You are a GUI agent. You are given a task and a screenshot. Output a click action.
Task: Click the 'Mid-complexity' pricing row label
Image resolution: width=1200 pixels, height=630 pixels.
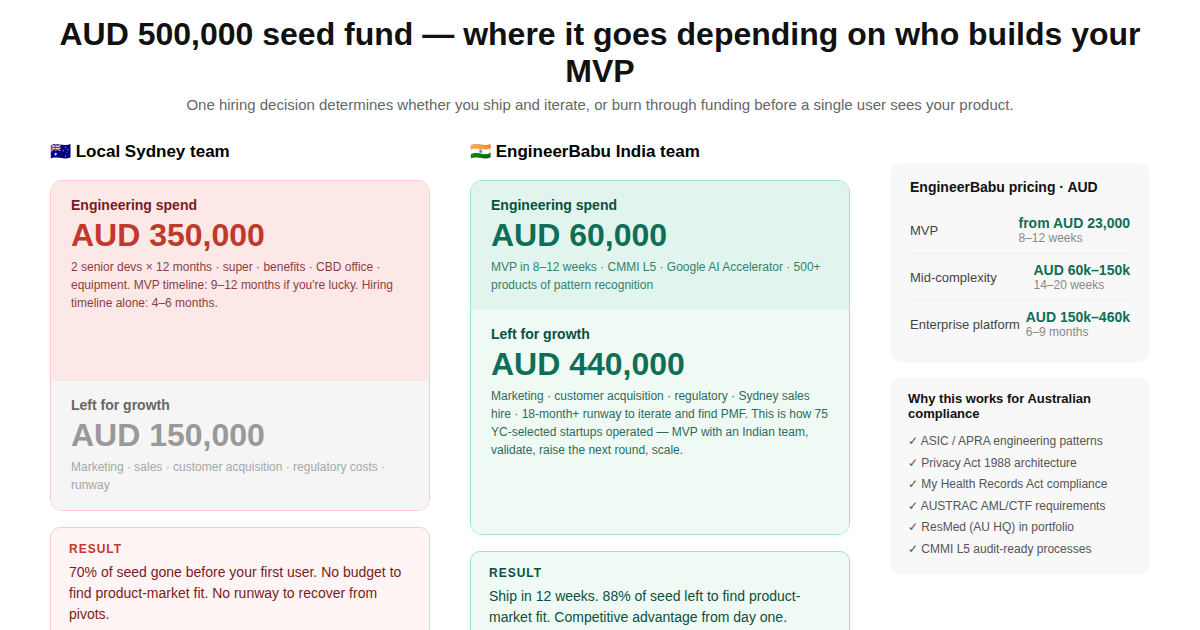(x=953, y=277)
